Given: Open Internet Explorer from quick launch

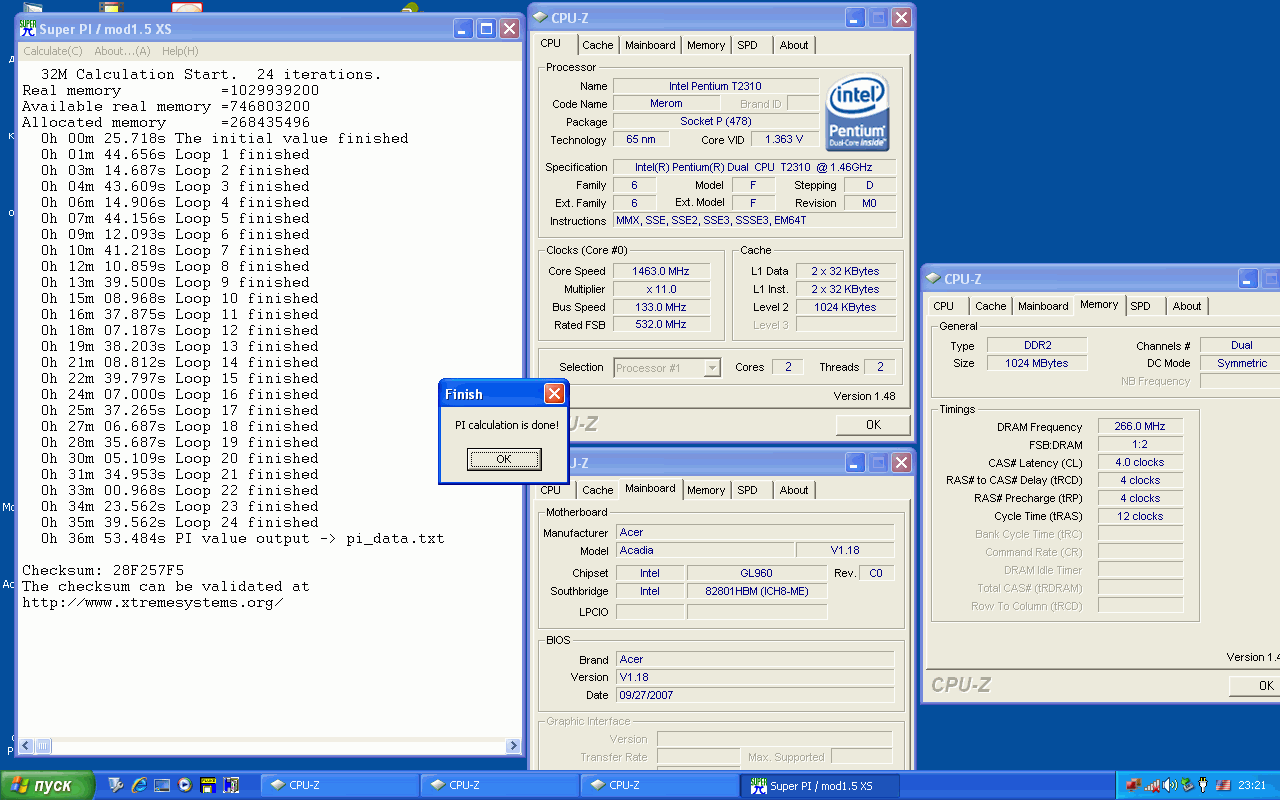Looking at the screenshot, I should click(x=139, y=785).
